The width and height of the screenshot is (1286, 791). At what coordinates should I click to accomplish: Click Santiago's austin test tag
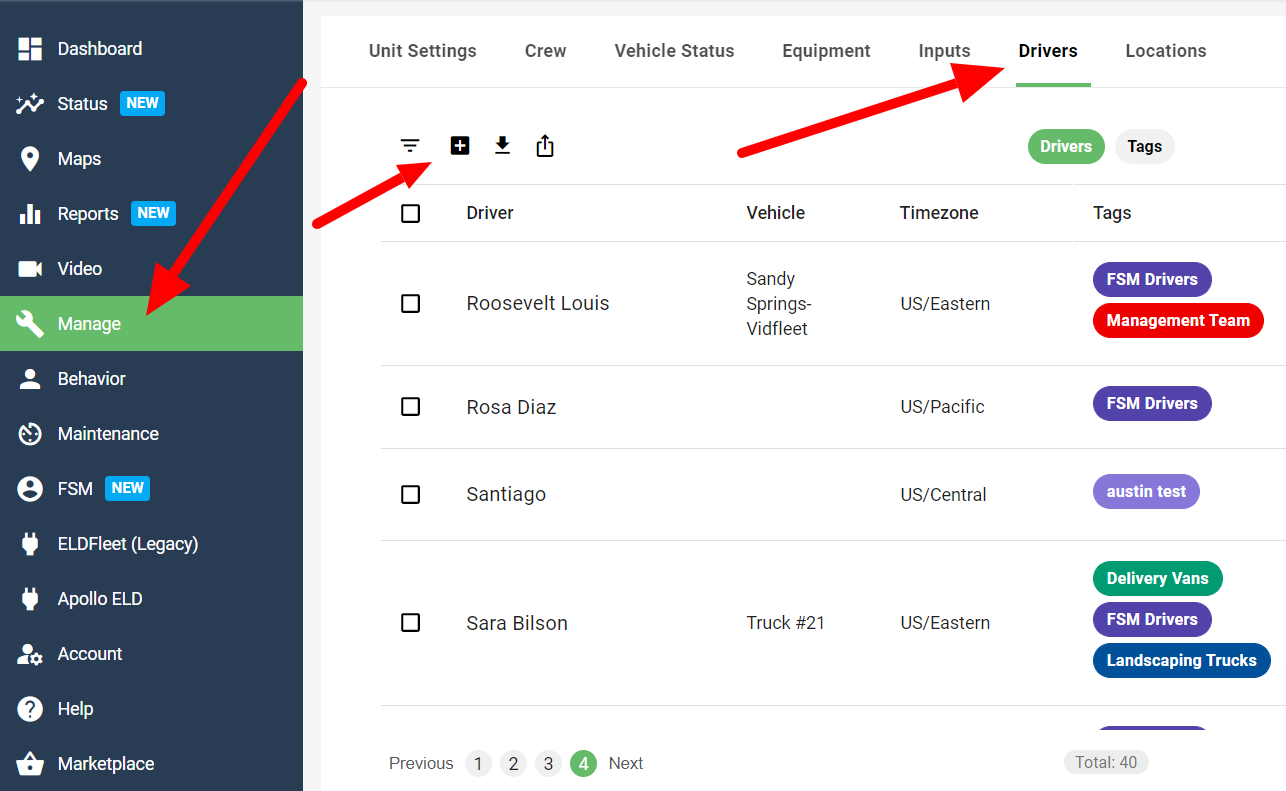tap(1146, 491)
